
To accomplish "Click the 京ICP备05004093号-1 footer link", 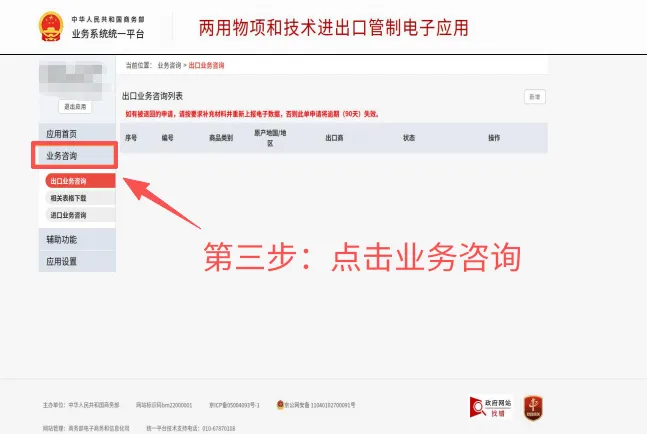I will (x=234, y=405).
